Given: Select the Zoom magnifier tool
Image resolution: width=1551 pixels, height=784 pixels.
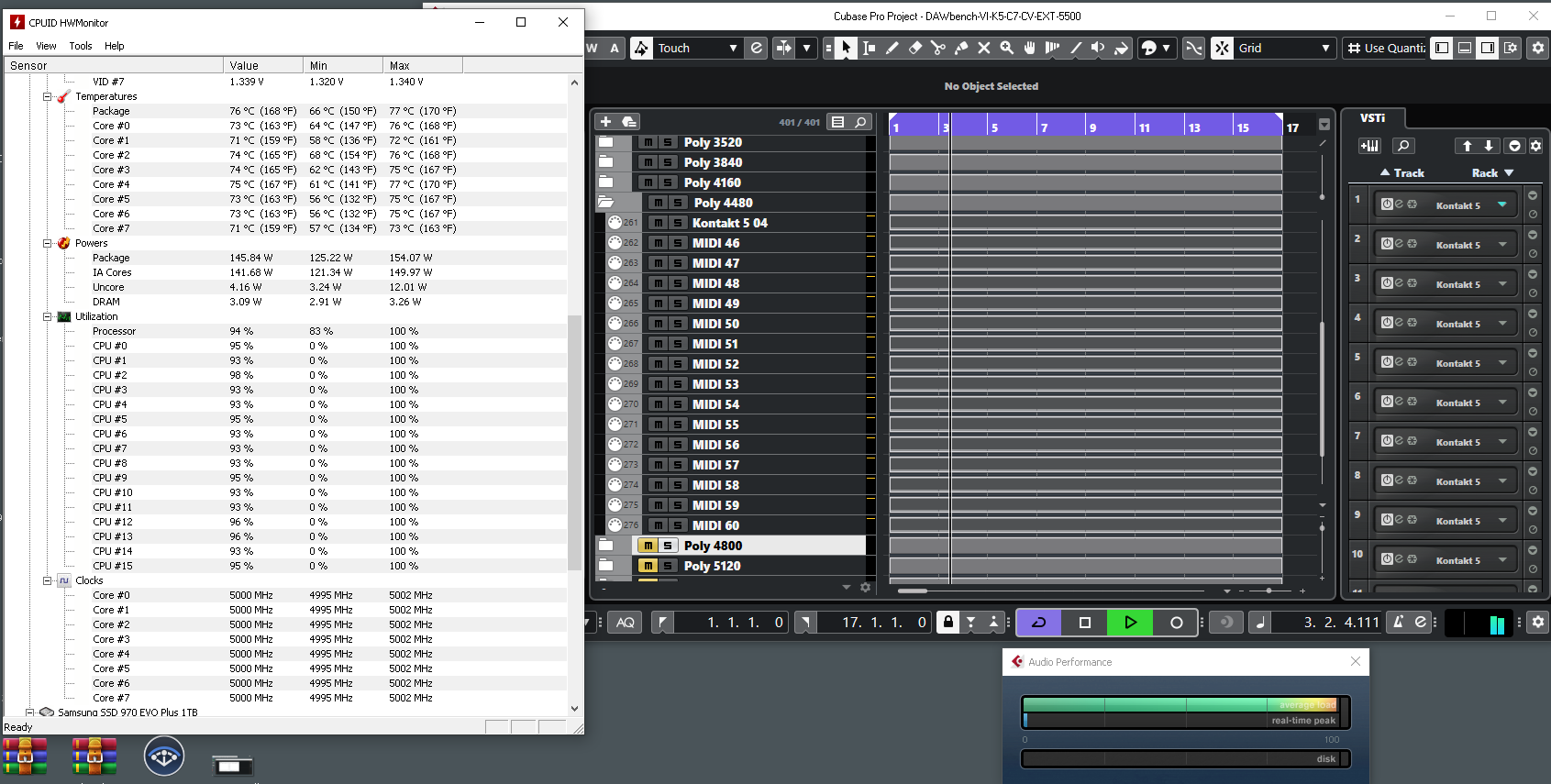Looking at the screenshot, I should click(1006, 48).
